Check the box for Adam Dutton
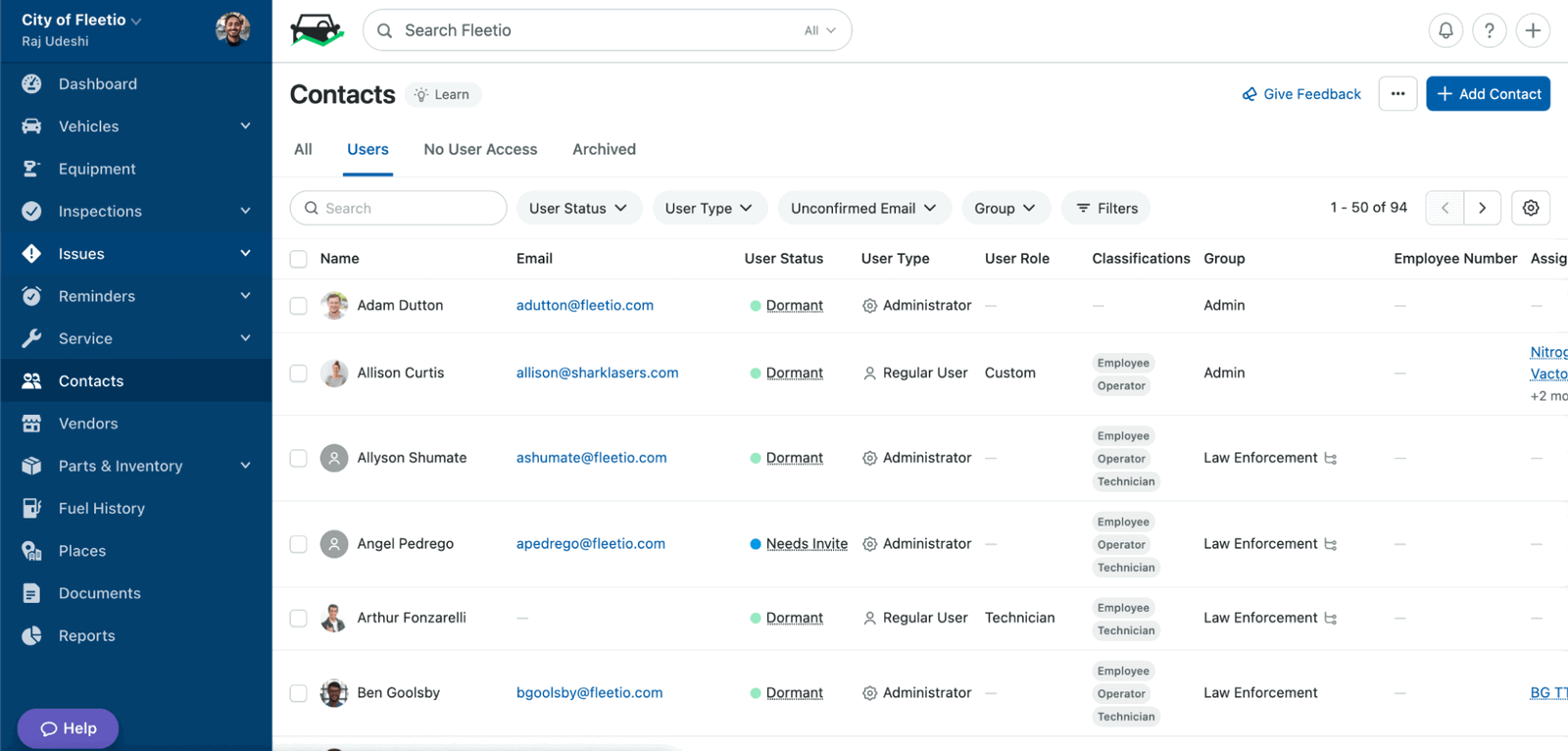The height and width of the screenshot is (751, 1568). (x=299, y=306)
